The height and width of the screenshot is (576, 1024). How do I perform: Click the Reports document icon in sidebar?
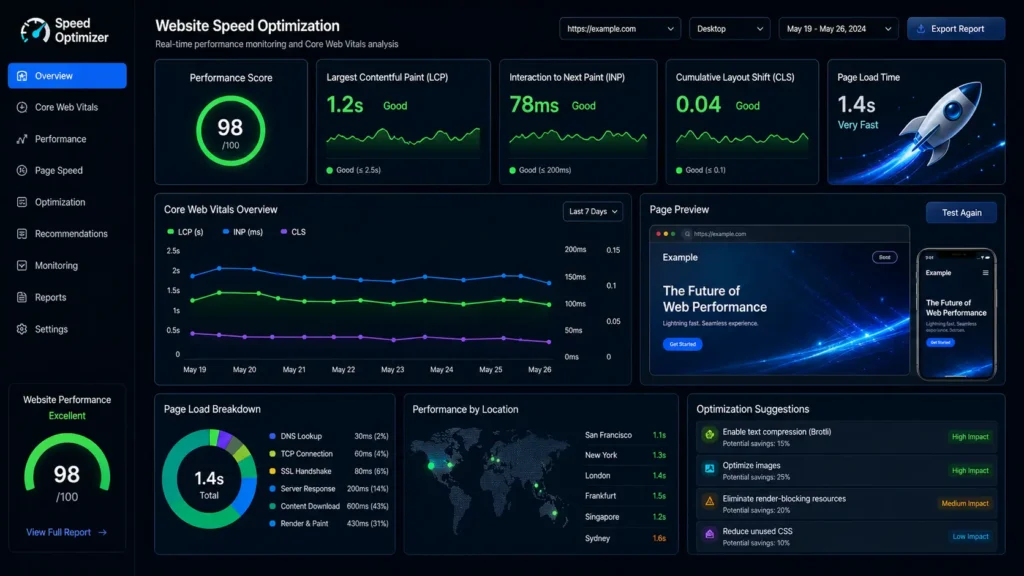[x=22, y=297]
